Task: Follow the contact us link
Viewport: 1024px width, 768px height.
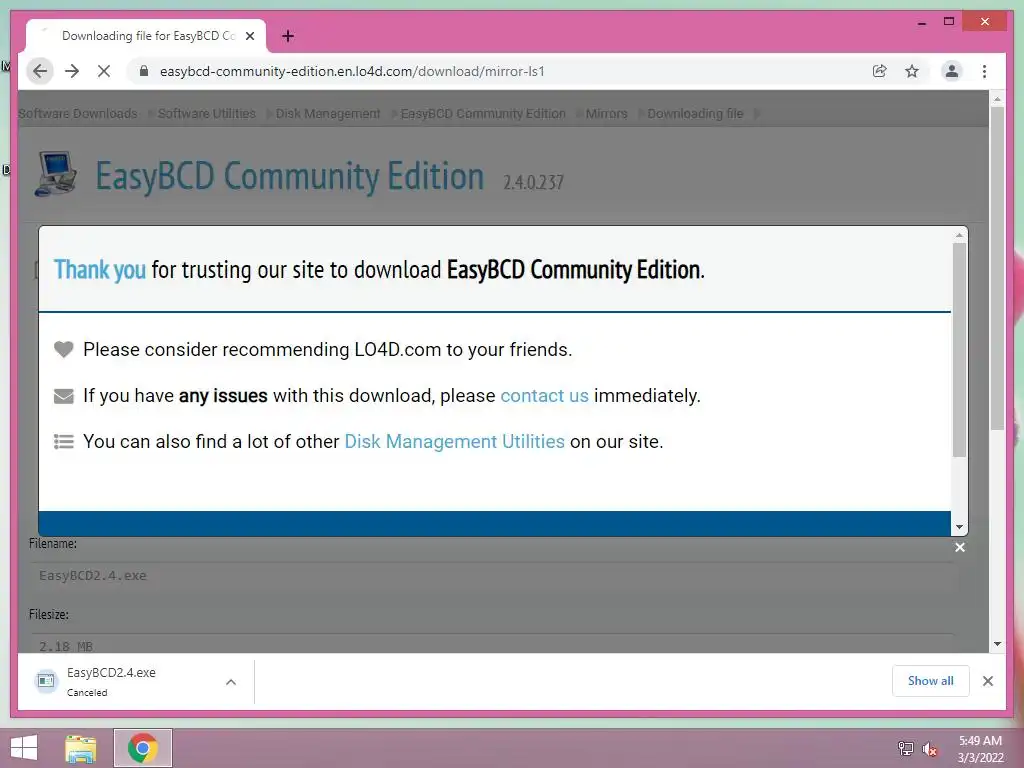Action: click(x=544, y=396)
